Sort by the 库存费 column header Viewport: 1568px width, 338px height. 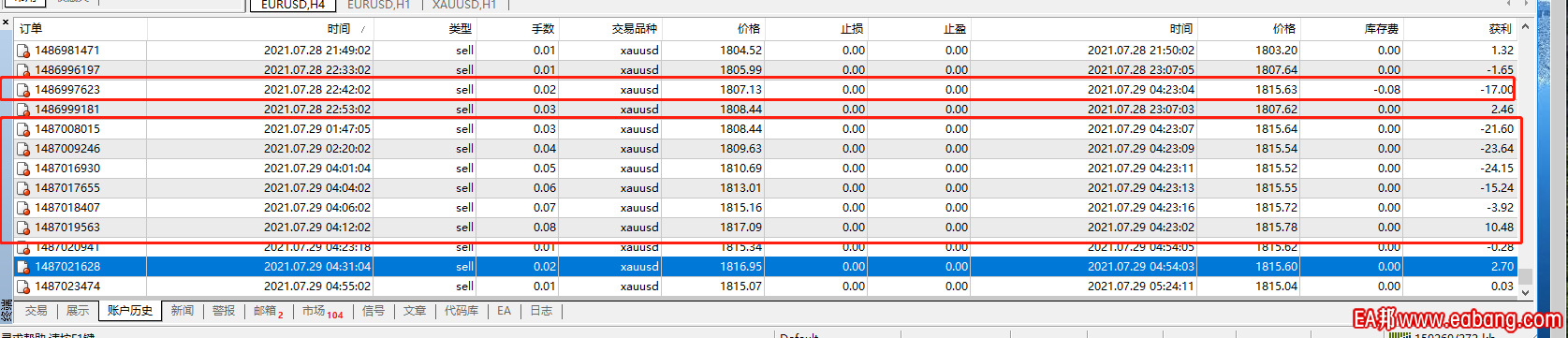pyautogui.click(x=1382, y=30)
